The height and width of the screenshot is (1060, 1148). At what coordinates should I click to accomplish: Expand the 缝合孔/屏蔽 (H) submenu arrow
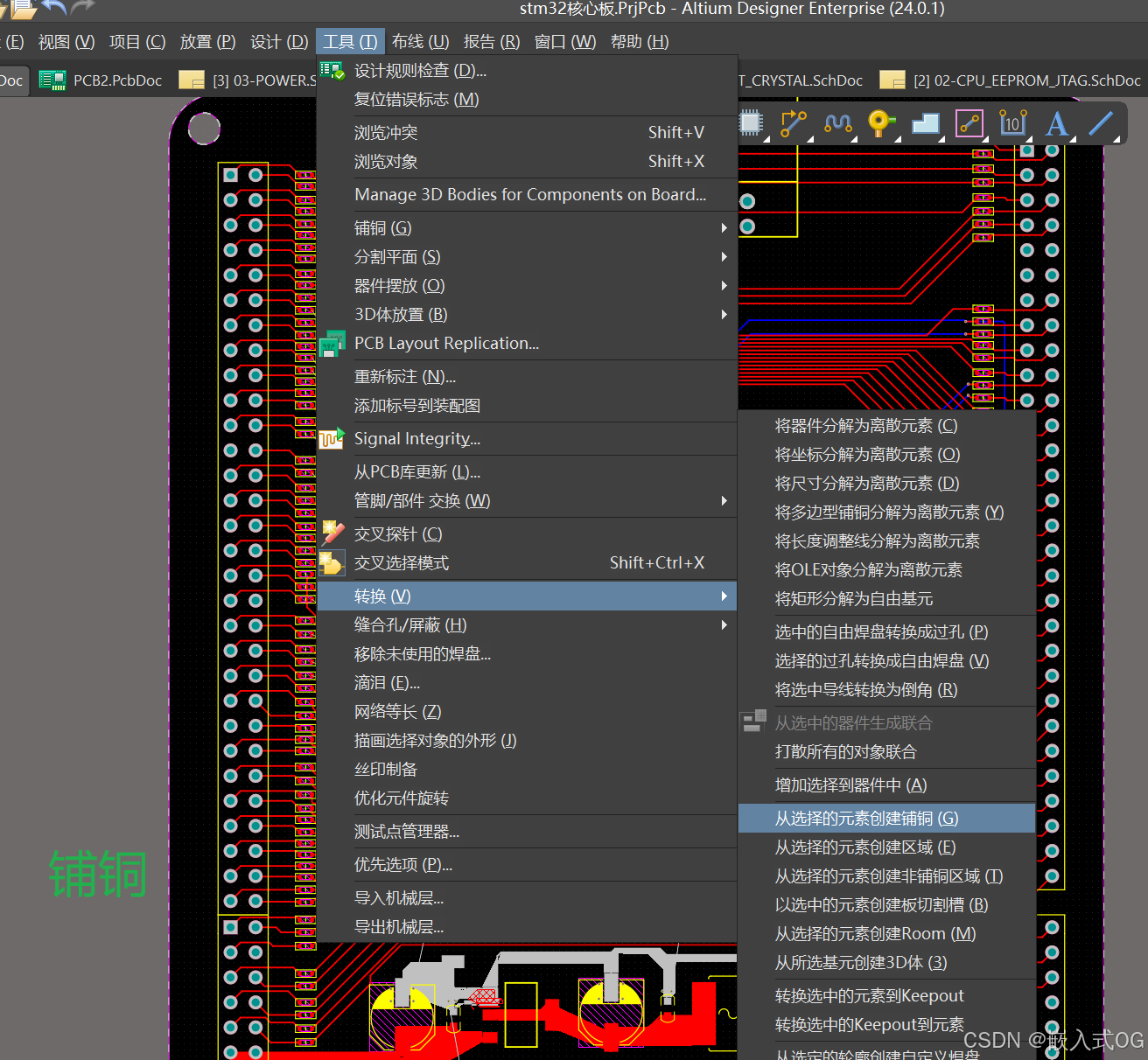pyautogui.click(x=724, y=624)
